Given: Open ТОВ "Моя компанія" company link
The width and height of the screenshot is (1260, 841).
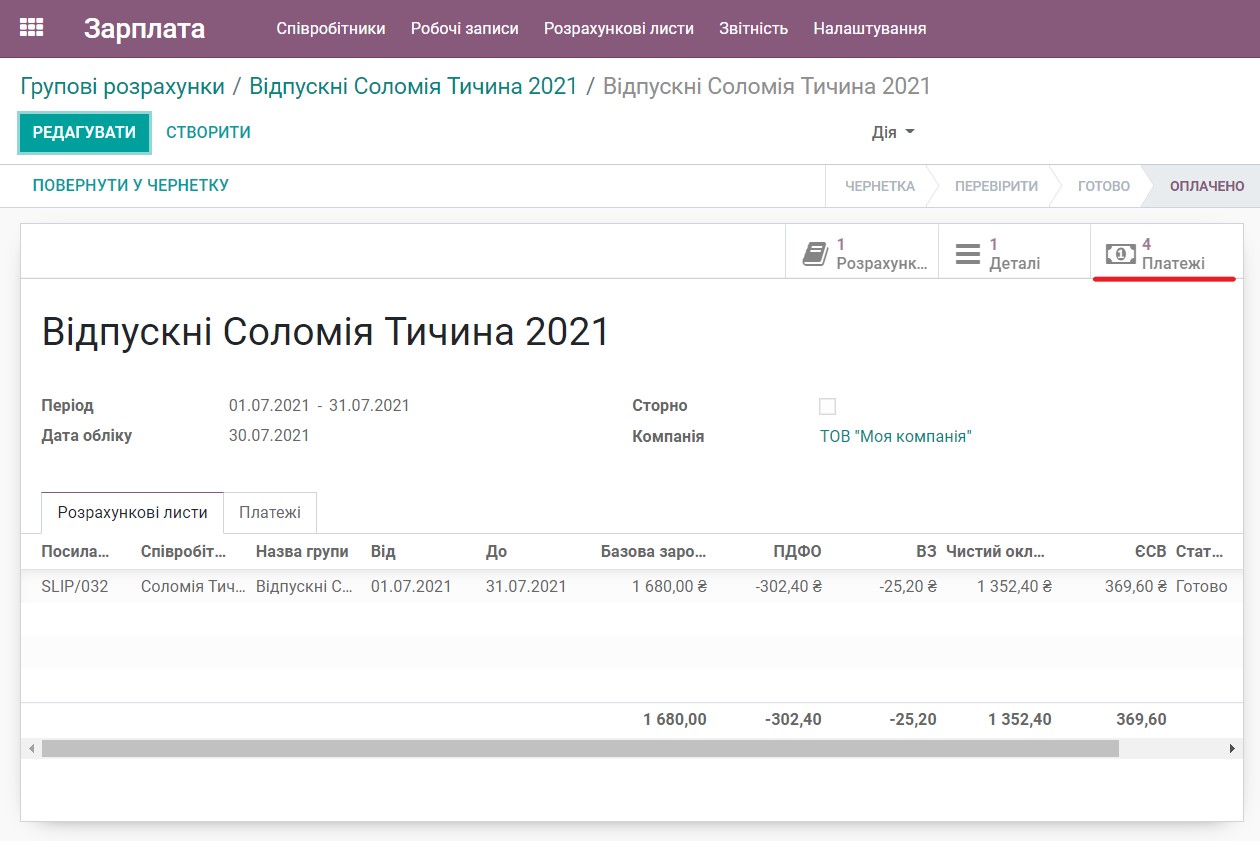Looking at the screenshot, I should point(894,435).
